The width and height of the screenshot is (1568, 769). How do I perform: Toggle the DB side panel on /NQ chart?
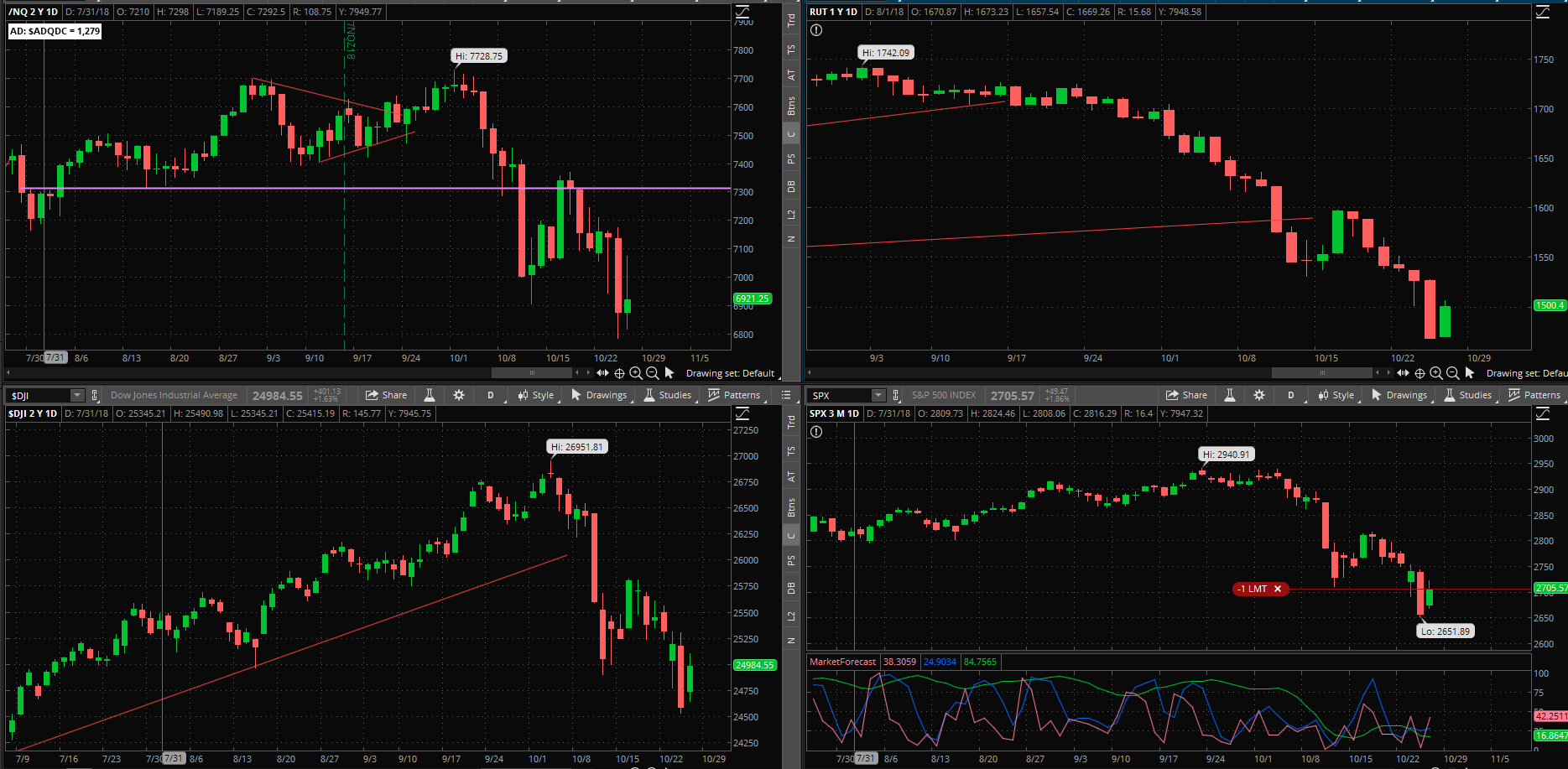pyautogui.click(x=791, y=186)
